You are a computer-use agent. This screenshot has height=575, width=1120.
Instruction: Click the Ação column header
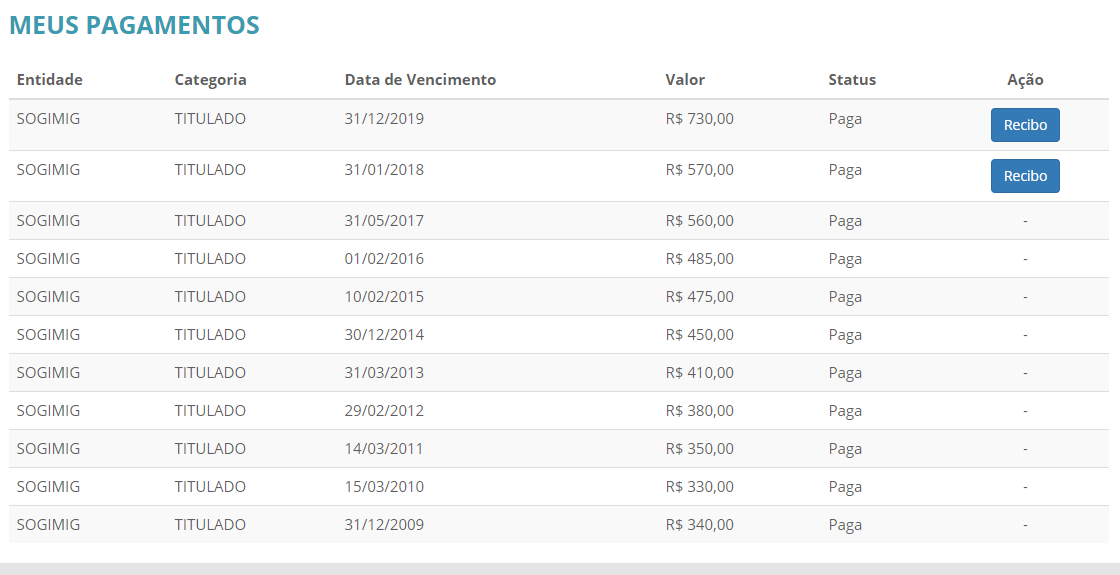(x=1025, y=80)
